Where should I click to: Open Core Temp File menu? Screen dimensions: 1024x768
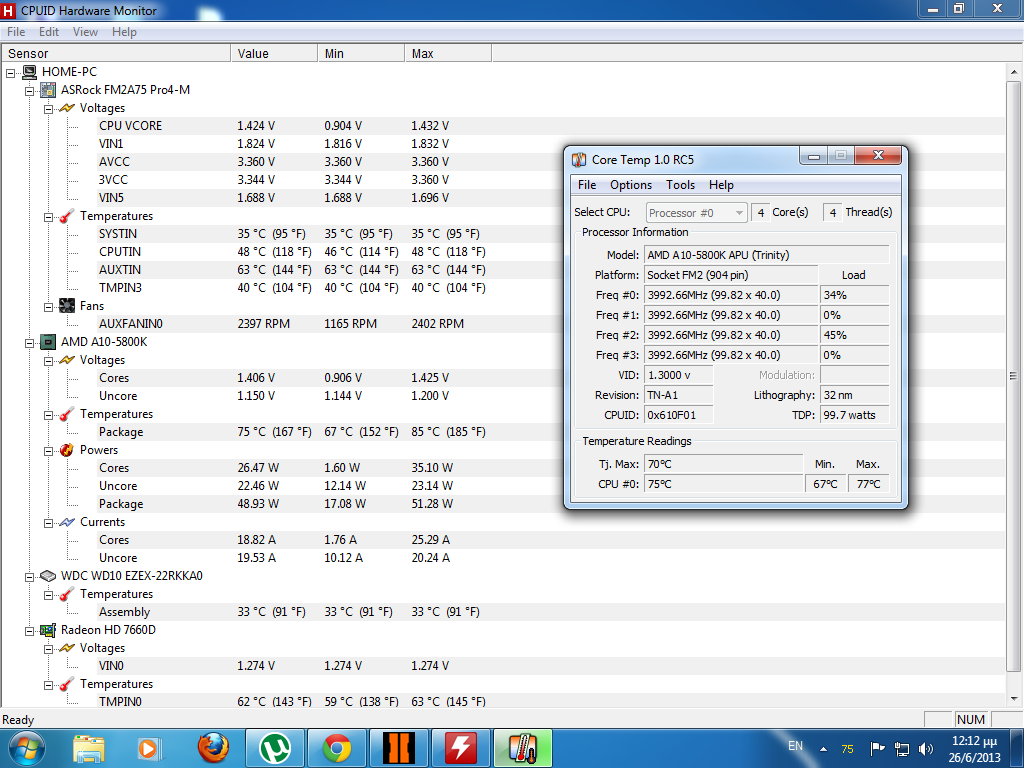pyautogui.click(x=587, y=185)
